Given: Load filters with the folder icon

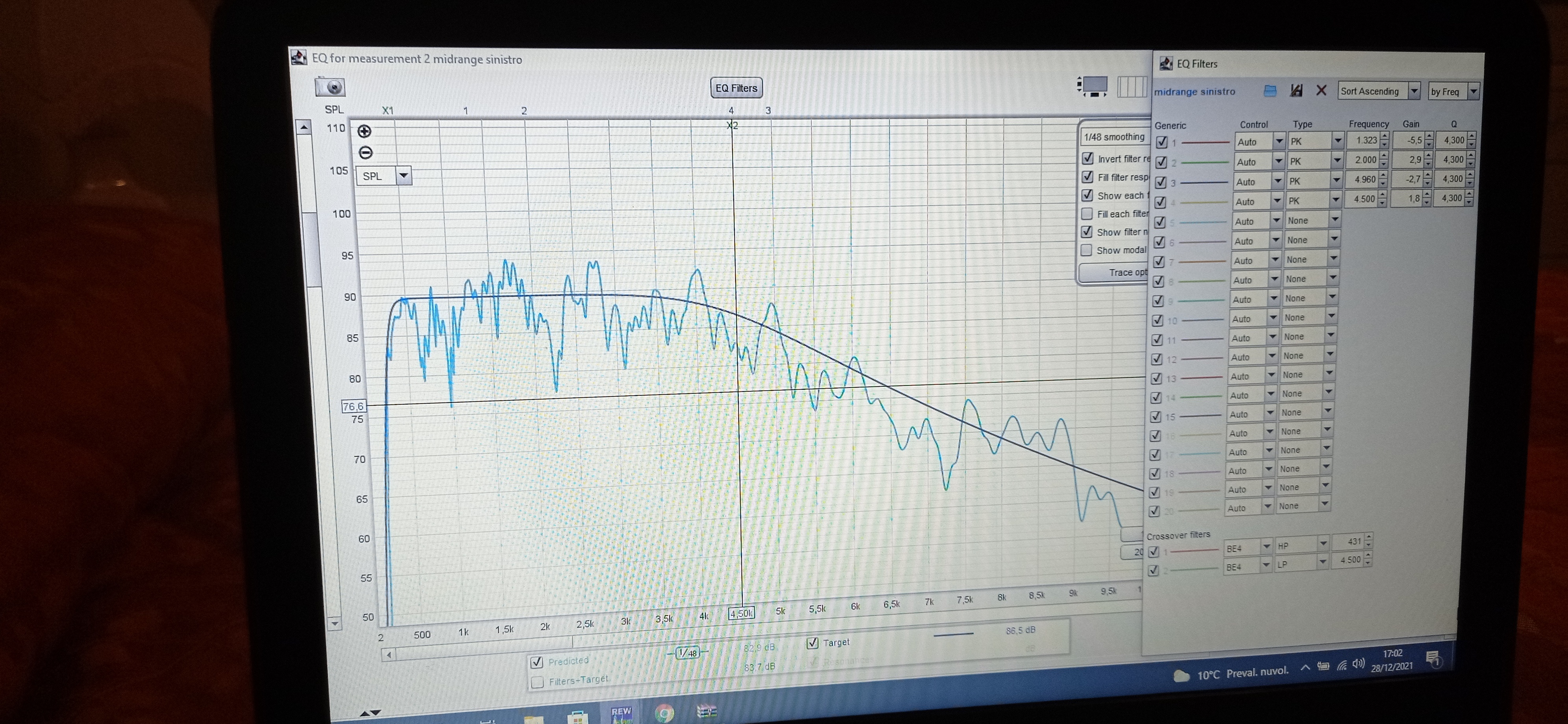Looking at the screenshot, I should click(x=1270, y=90).
